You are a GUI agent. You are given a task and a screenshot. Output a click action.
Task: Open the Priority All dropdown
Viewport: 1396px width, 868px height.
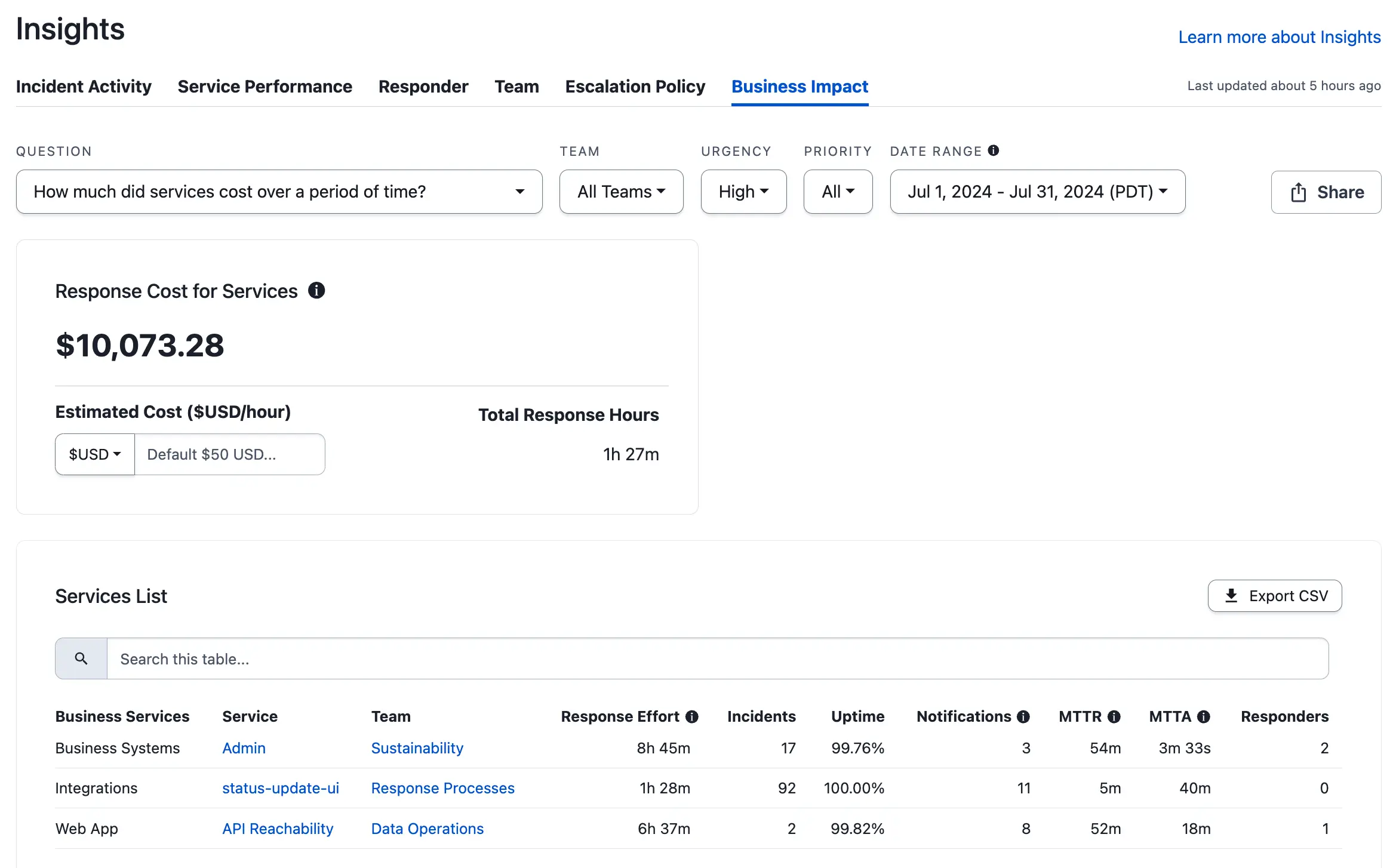(x=838, y=192)
